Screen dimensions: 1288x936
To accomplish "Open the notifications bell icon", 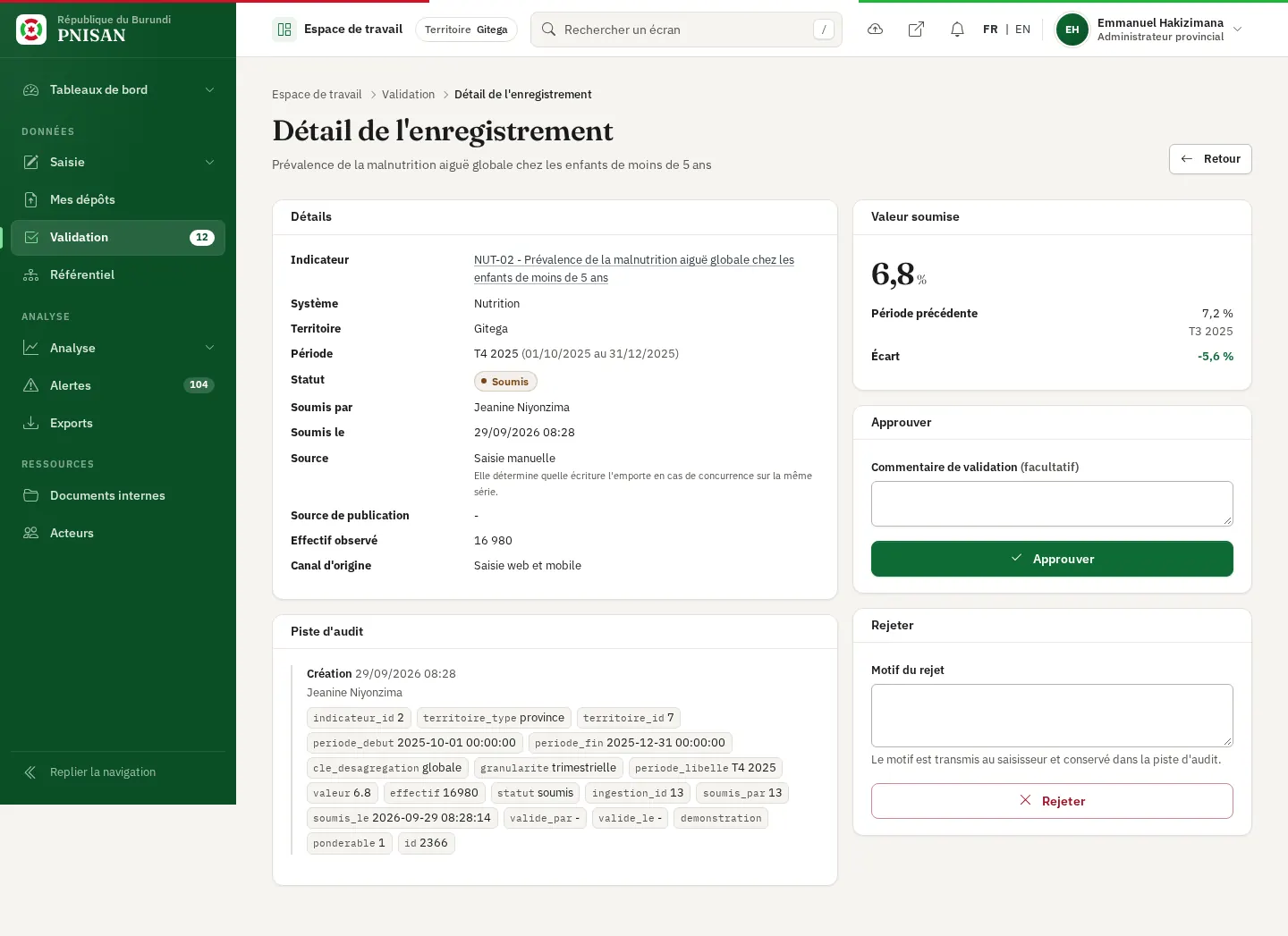I will 957,30.
